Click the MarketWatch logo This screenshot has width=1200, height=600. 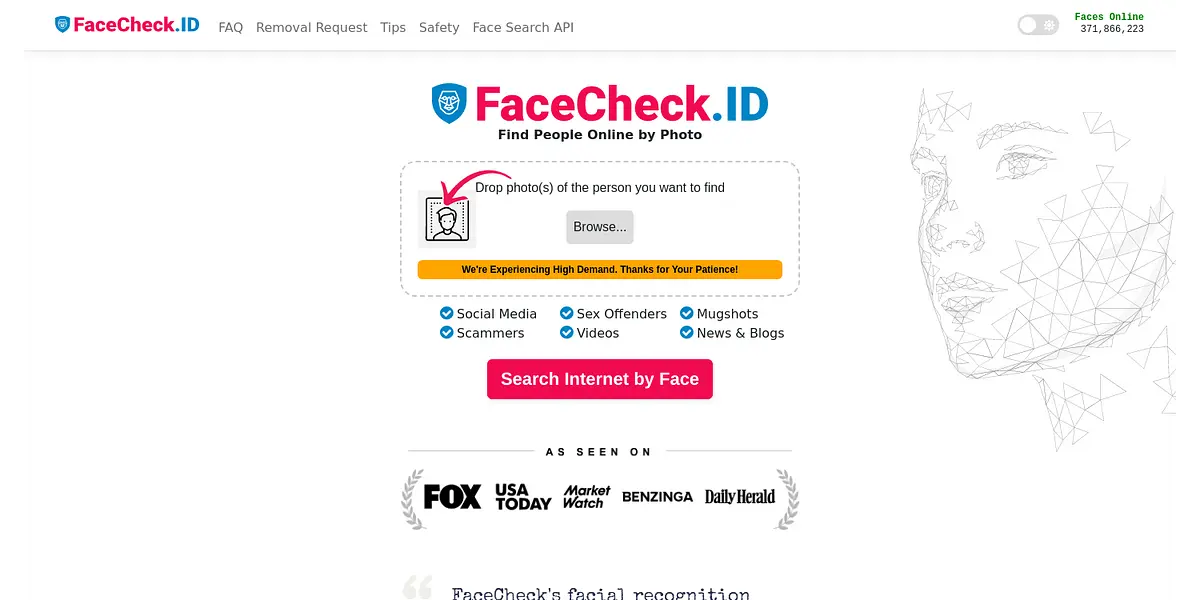(587, 497)
